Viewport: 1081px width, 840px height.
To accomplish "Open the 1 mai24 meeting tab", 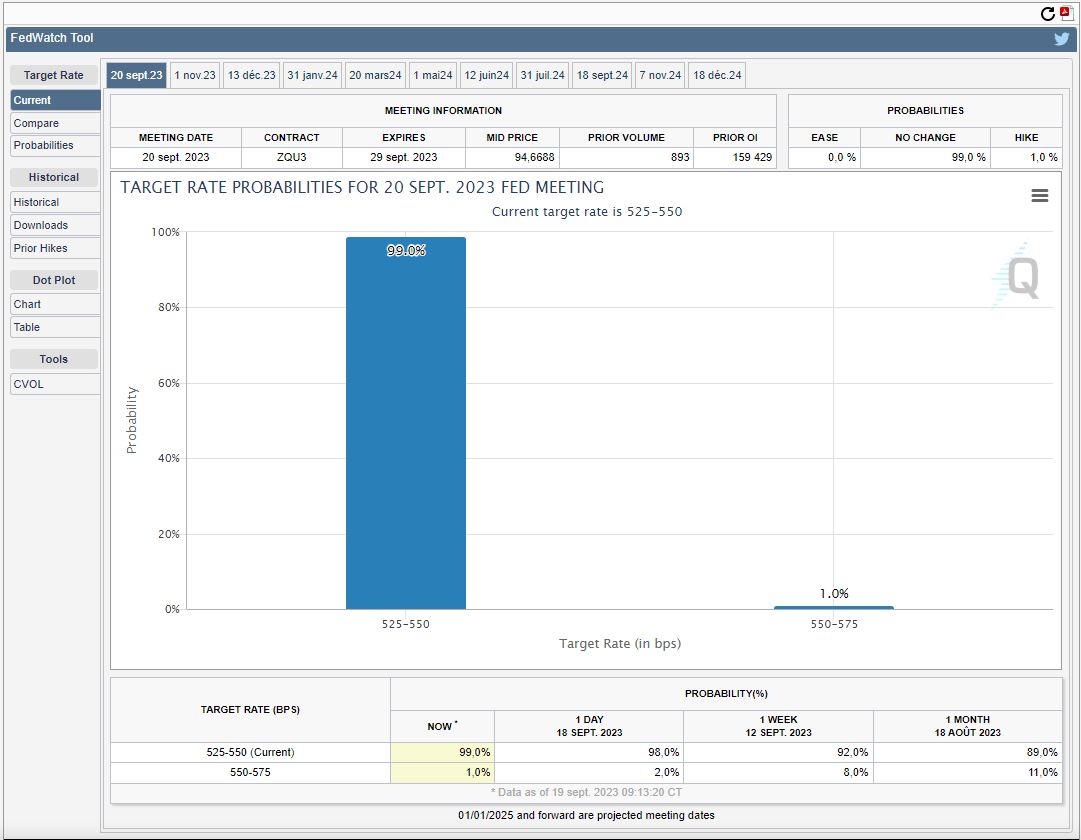I will coord(433,75).
